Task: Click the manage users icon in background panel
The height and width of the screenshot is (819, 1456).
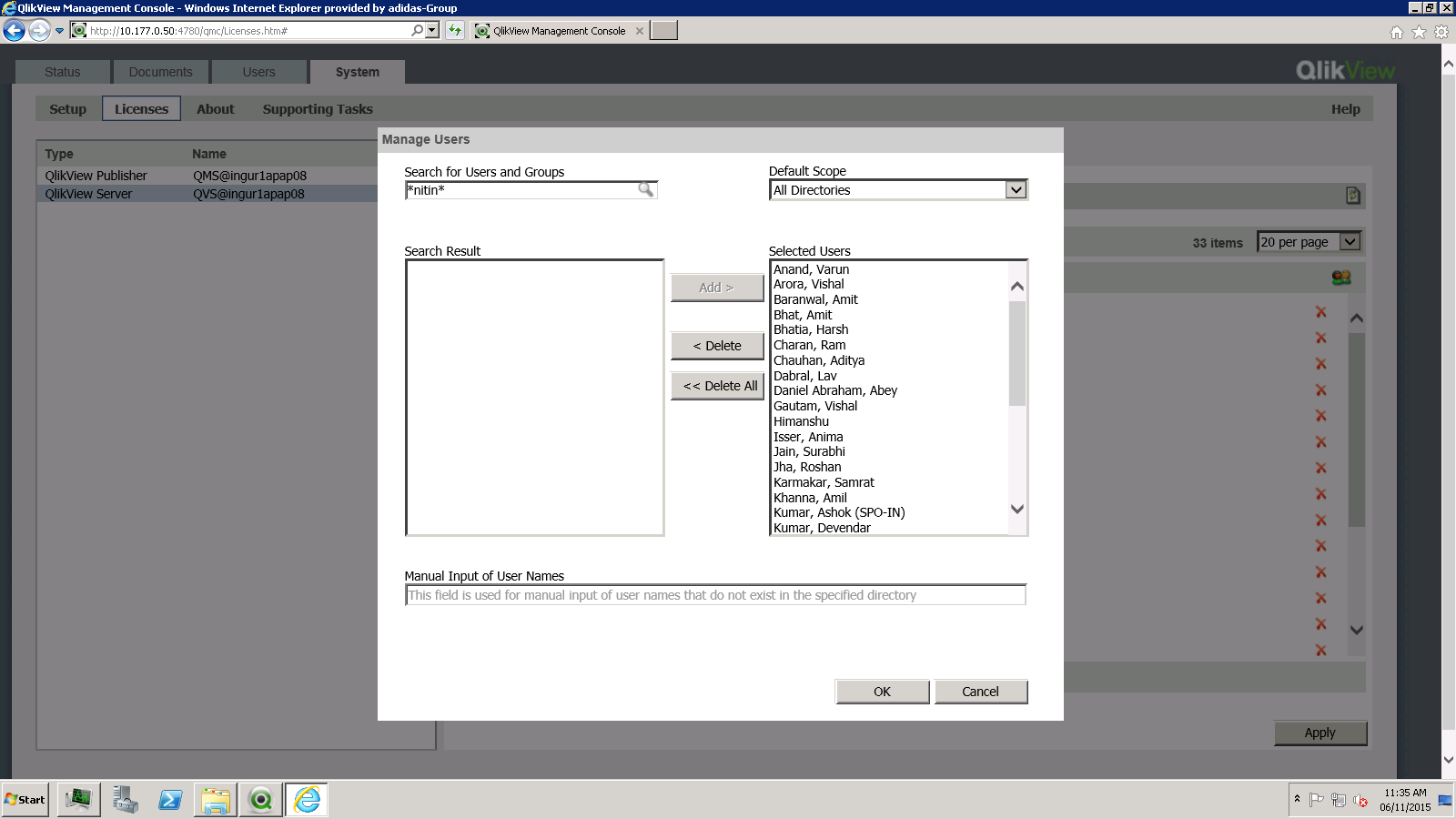Action: click(1341, 278)
